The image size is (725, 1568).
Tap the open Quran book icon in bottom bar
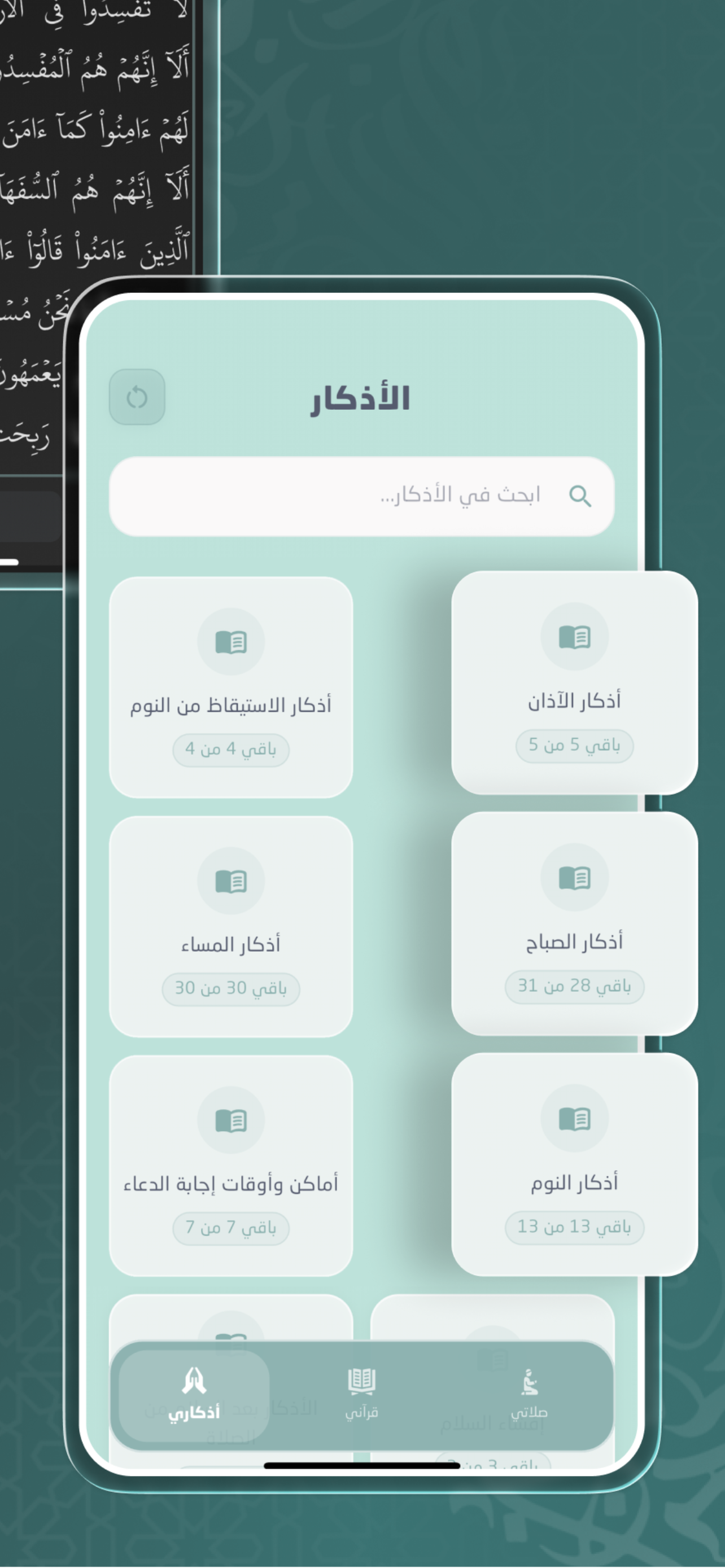pos(361,1381)
